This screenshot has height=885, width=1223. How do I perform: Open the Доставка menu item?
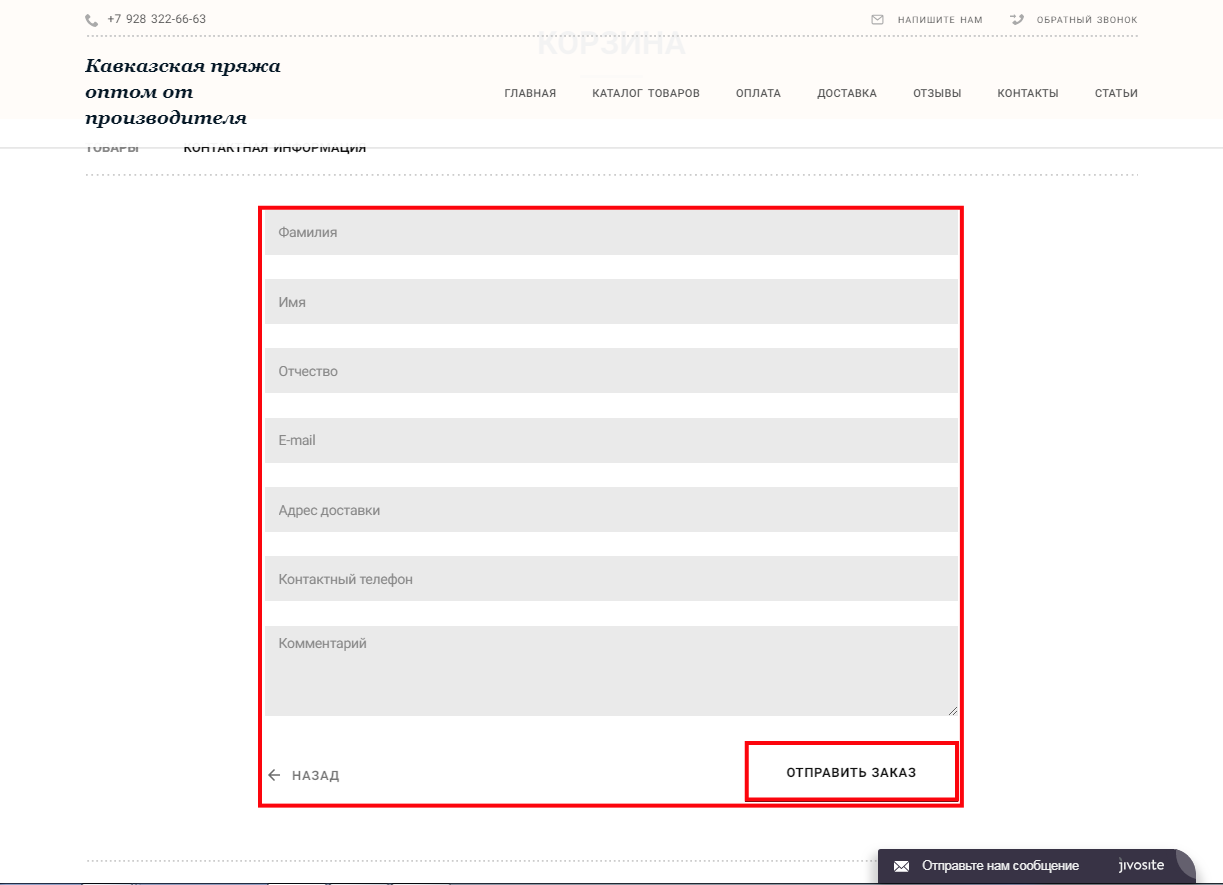[847, 93]
